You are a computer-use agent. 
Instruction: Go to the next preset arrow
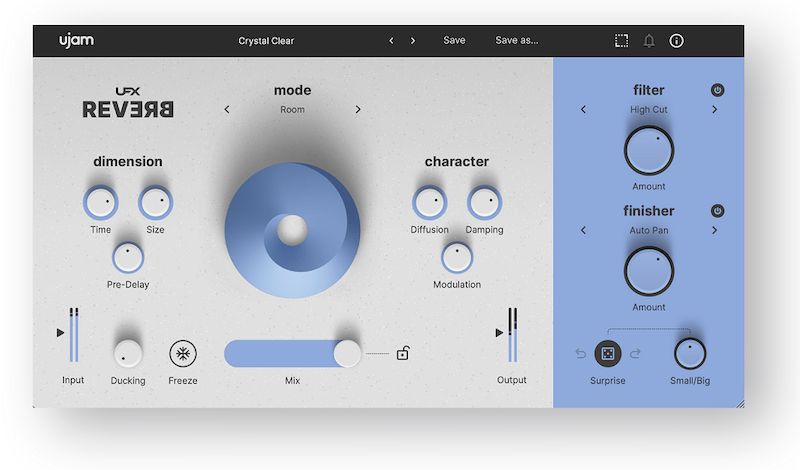[x=413, y=41]
